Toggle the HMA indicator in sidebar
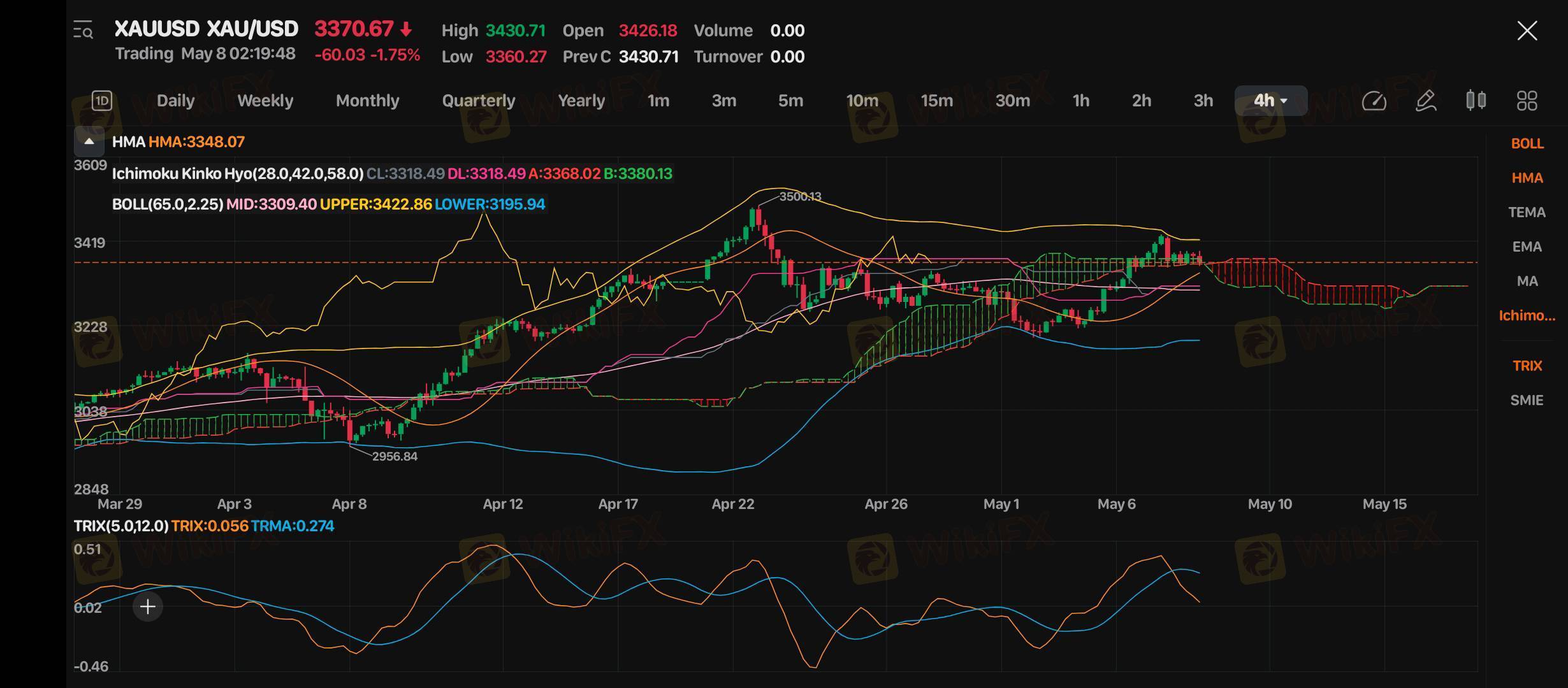Screen dimensions: 1568x688 coord(1527,178)
